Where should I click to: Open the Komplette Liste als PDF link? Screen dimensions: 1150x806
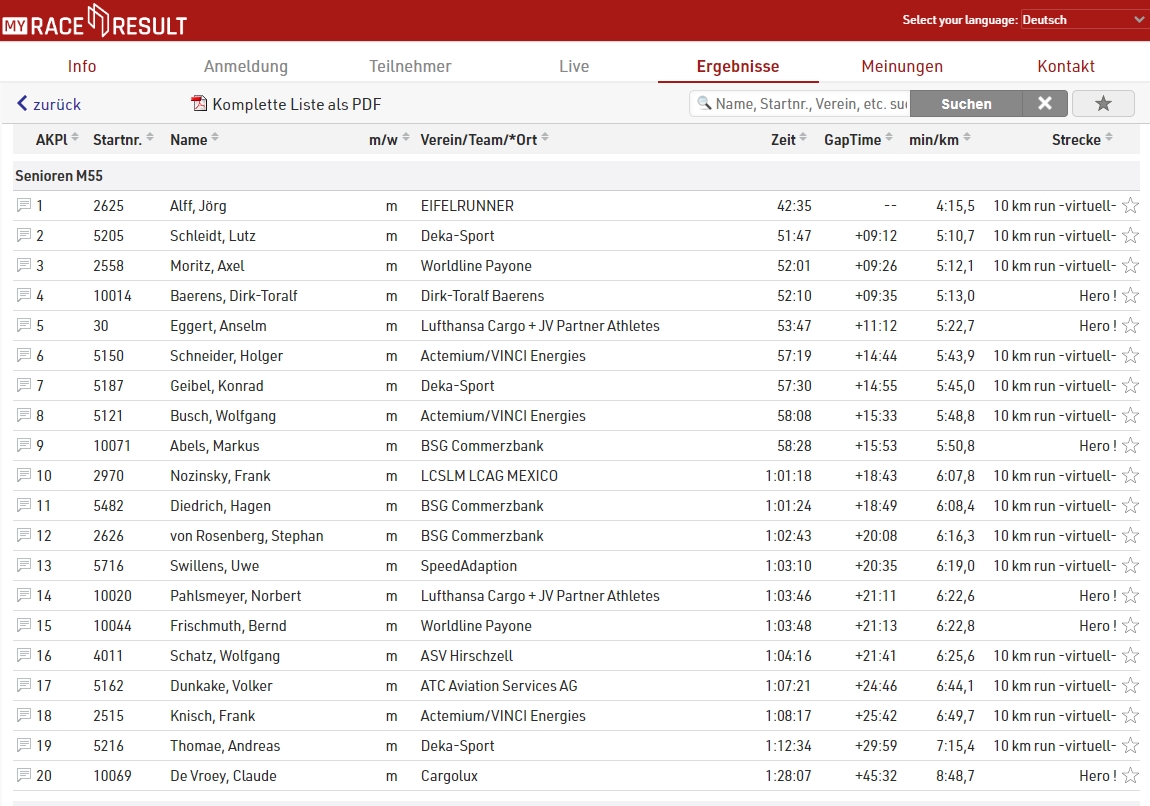[296, 104]
